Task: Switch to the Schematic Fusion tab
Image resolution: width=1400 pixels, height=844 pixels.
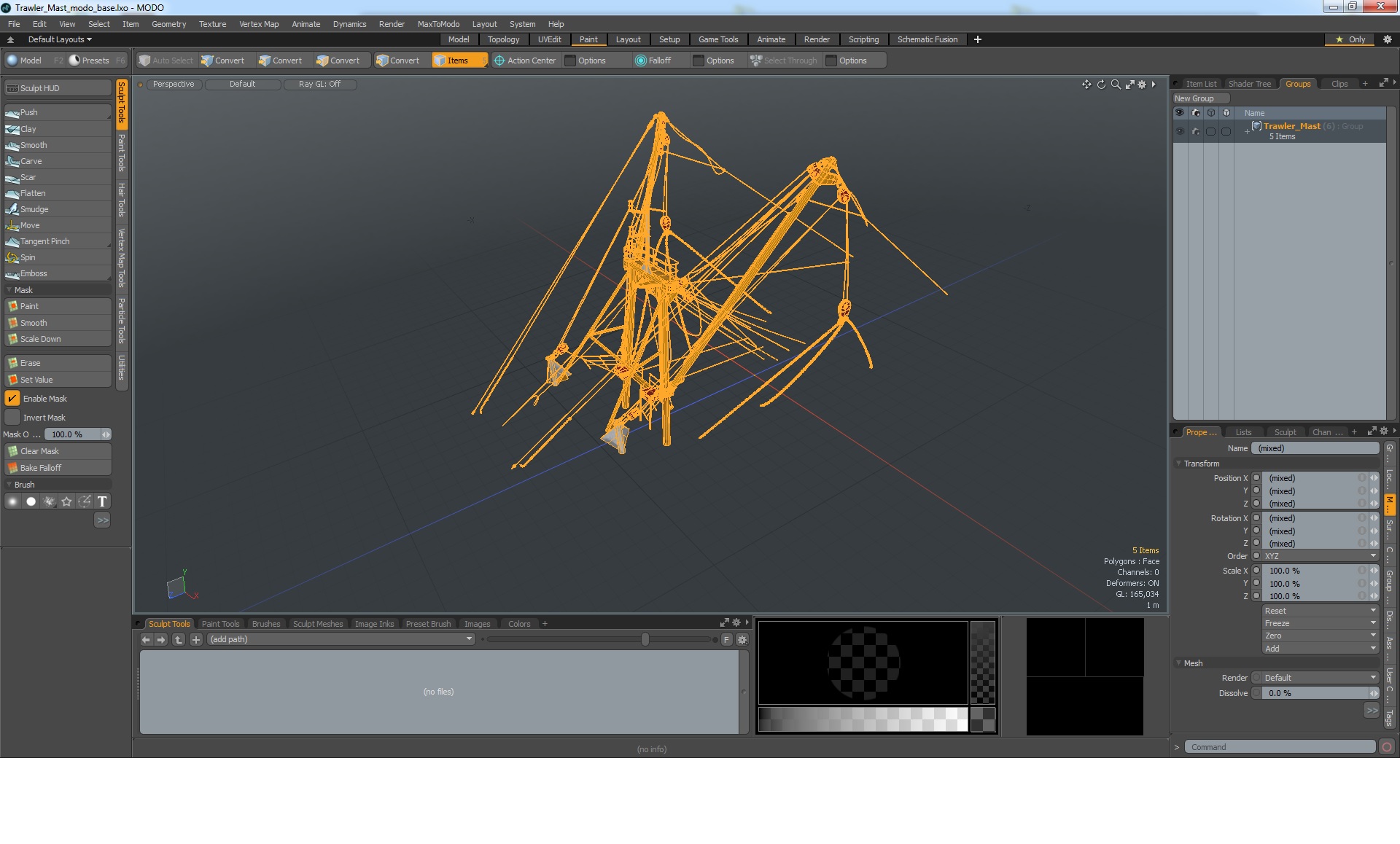Action: (927, 39)
